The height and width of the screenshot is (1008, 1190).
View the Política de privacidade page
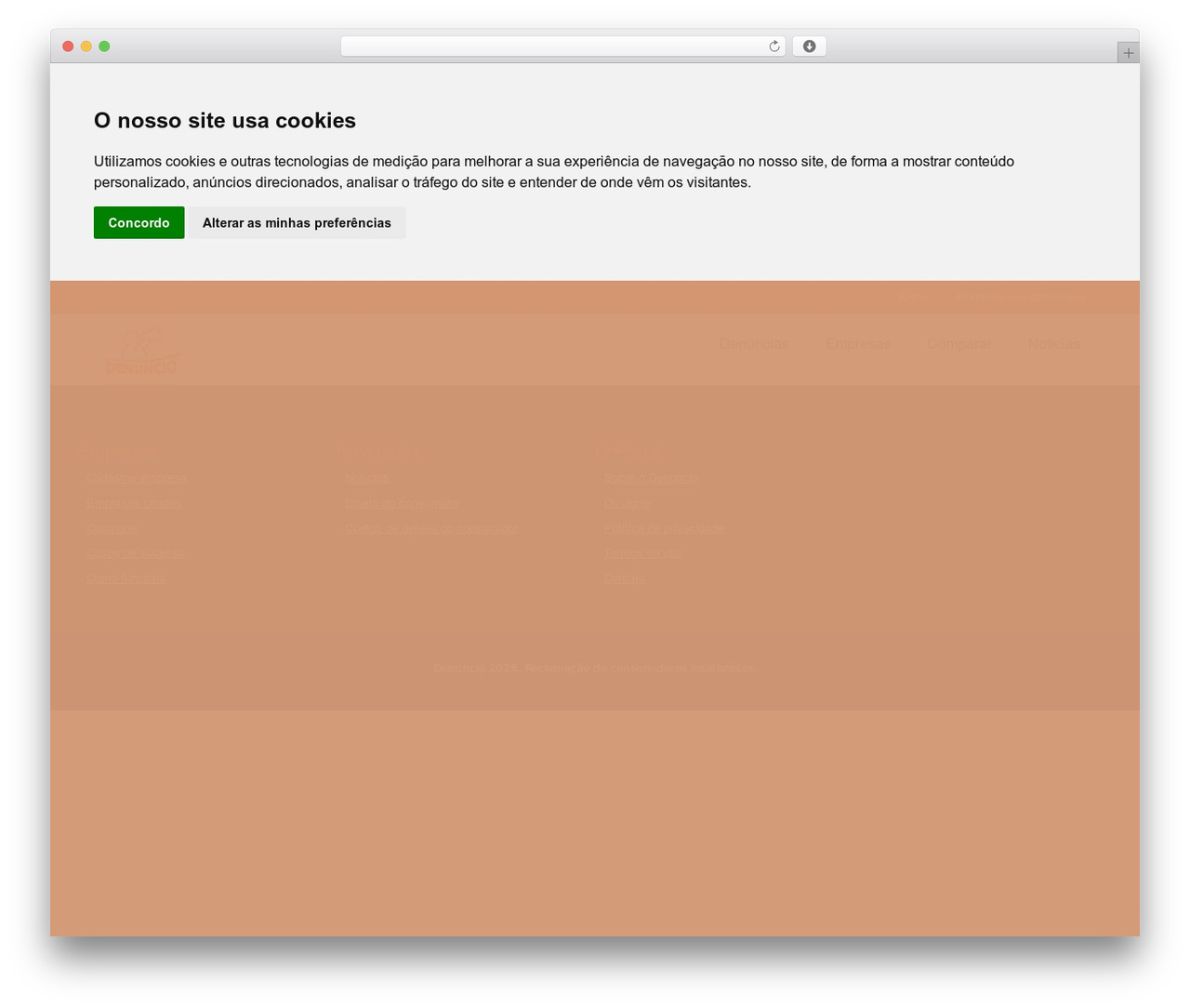point(664,528)
